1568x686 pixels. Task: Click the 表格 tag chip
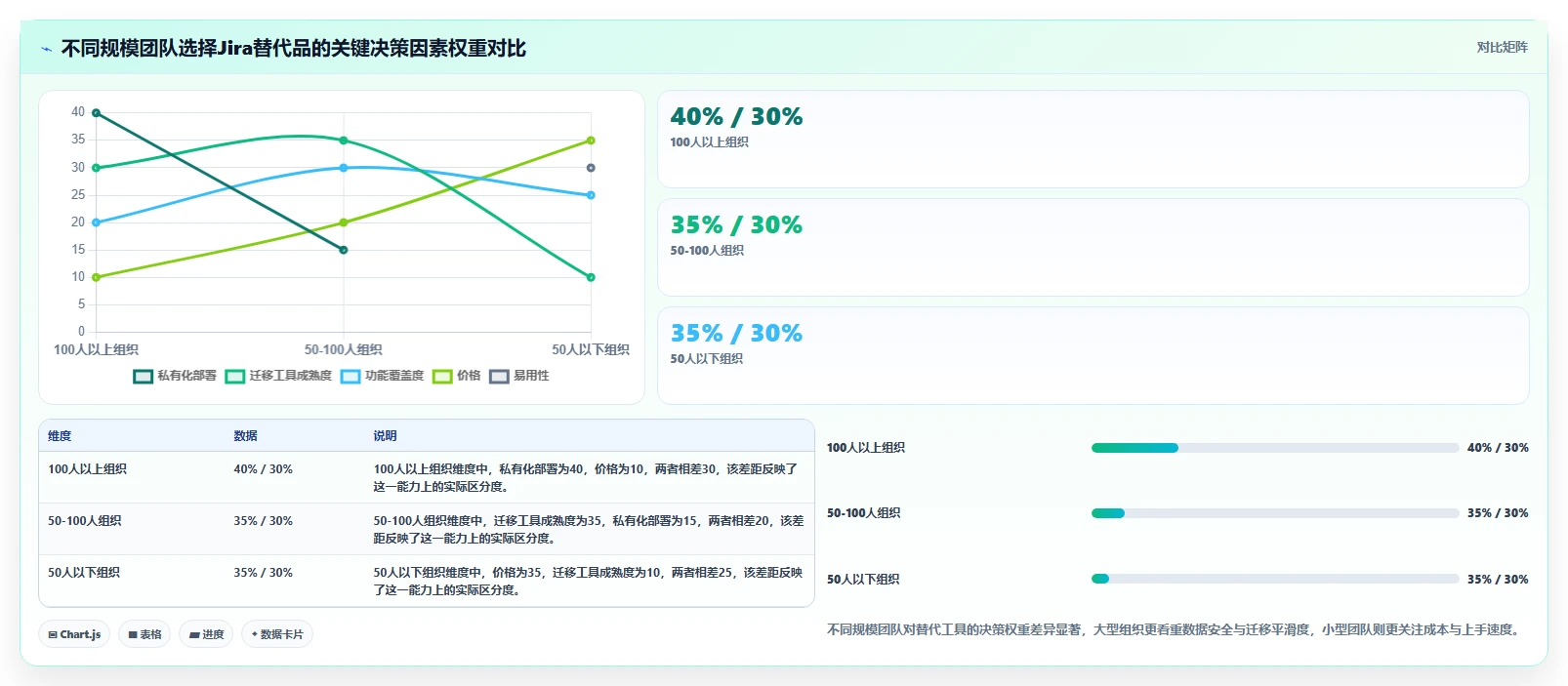tap(144, 634)
